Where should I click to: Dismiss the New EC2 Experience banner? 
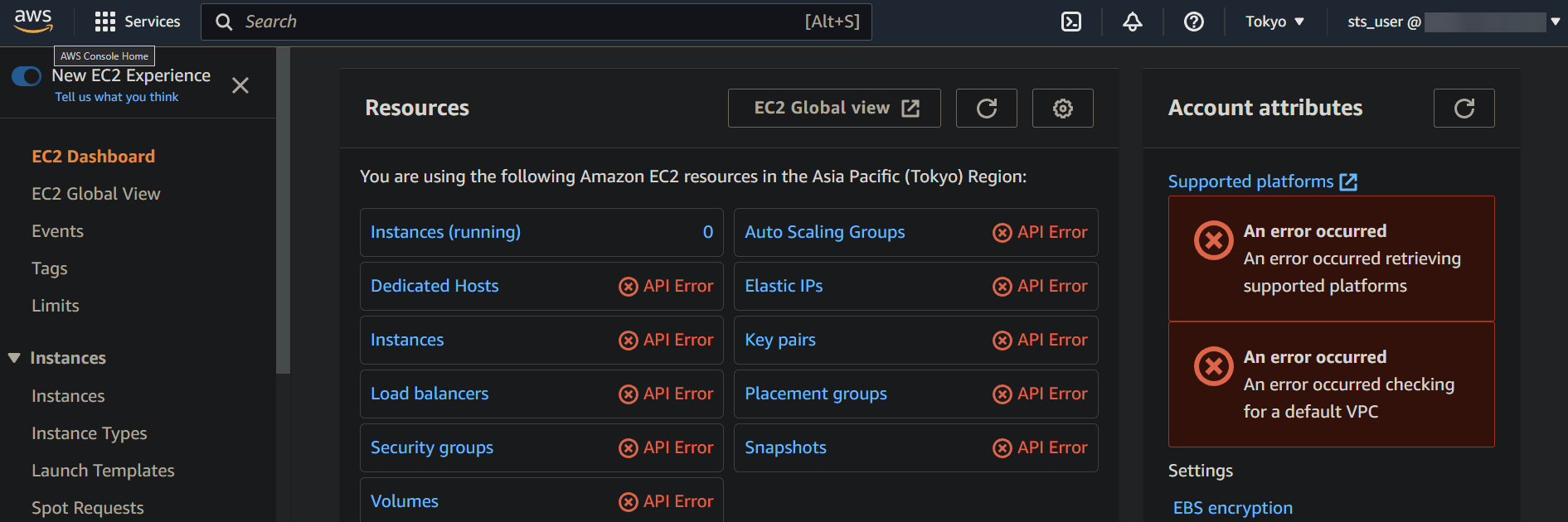tap(240, 85)
